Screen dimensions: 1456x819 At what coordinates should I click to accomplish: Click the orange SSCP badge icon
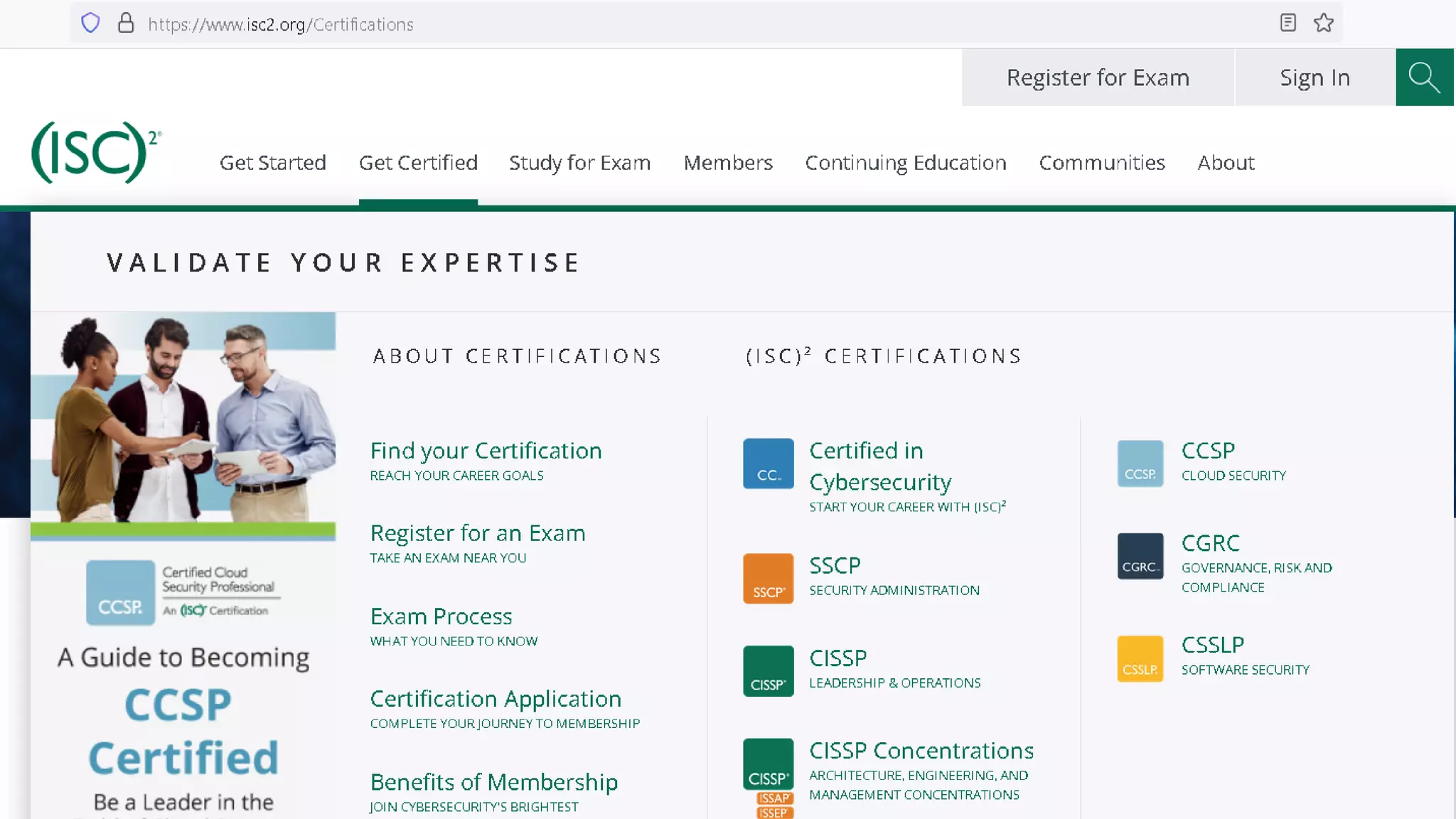(768, 578)
